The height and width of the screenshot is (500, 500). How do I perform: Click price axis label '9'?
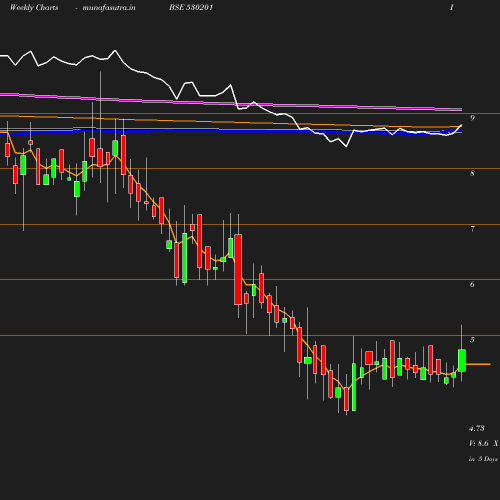472,118
